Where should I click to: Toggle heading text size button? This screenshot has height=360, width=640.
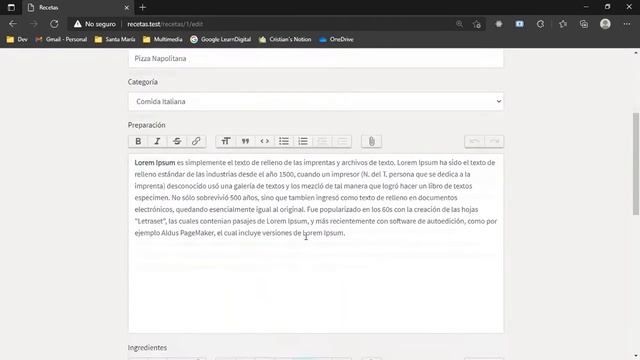(x=226, y=141)
